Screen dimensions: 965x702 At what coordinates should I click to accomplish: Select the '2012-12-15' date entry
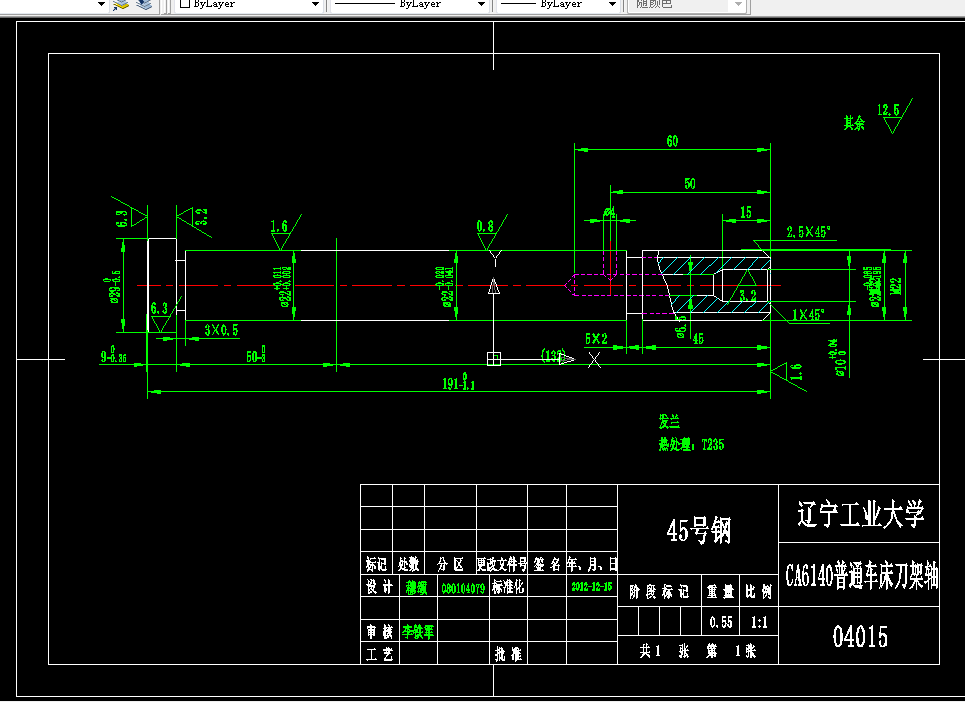pyautogui.click(x=591, y=586)
